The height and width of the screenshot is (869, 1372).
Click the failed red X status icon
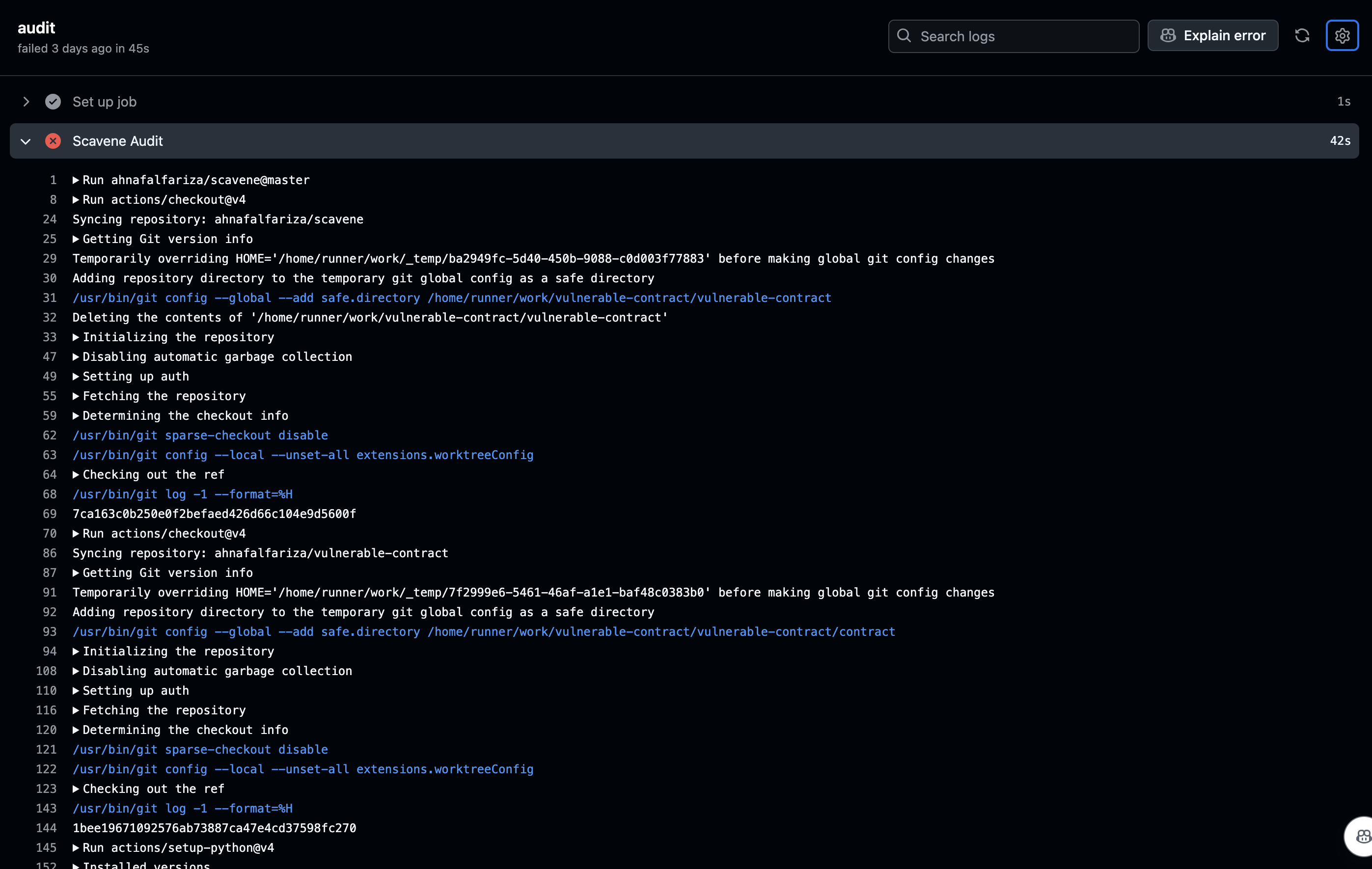[x=53, y=141]
